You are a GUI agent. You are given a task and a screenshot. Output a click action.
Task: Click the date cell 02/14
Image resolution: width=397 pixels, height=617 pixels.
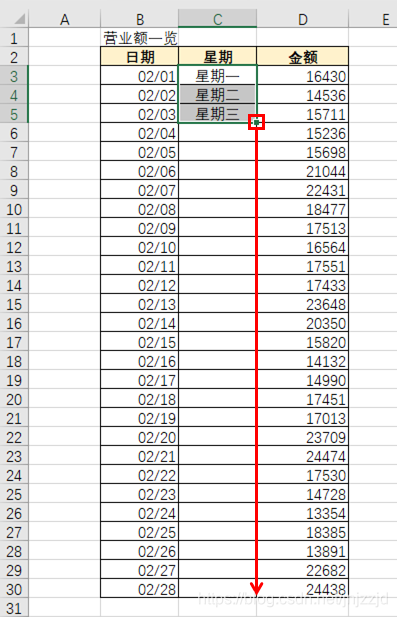tap(140, 323)
